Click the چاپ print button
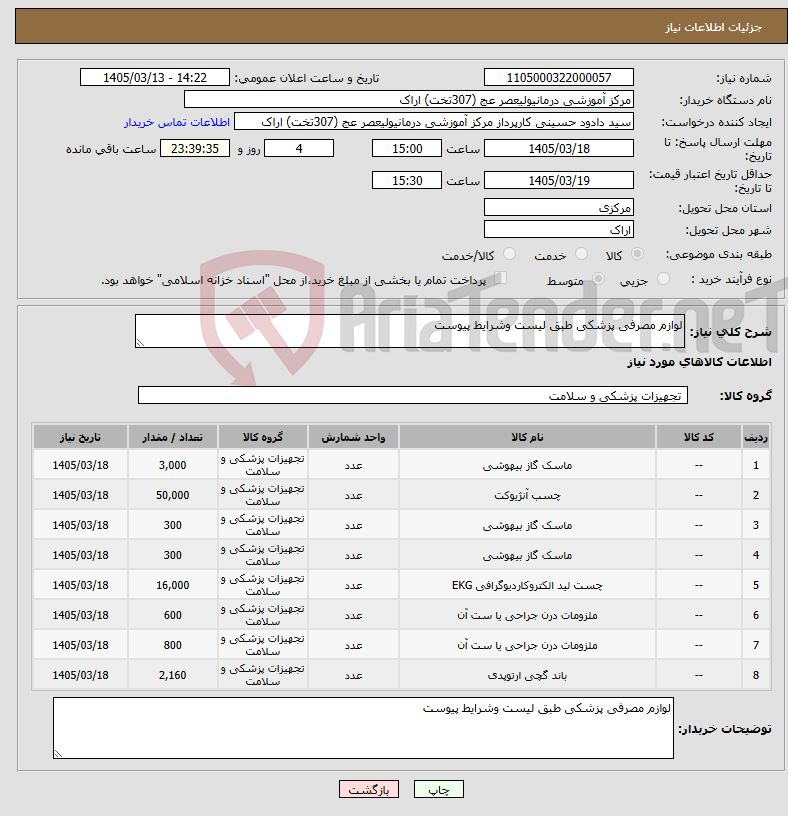 coord(439,789)
